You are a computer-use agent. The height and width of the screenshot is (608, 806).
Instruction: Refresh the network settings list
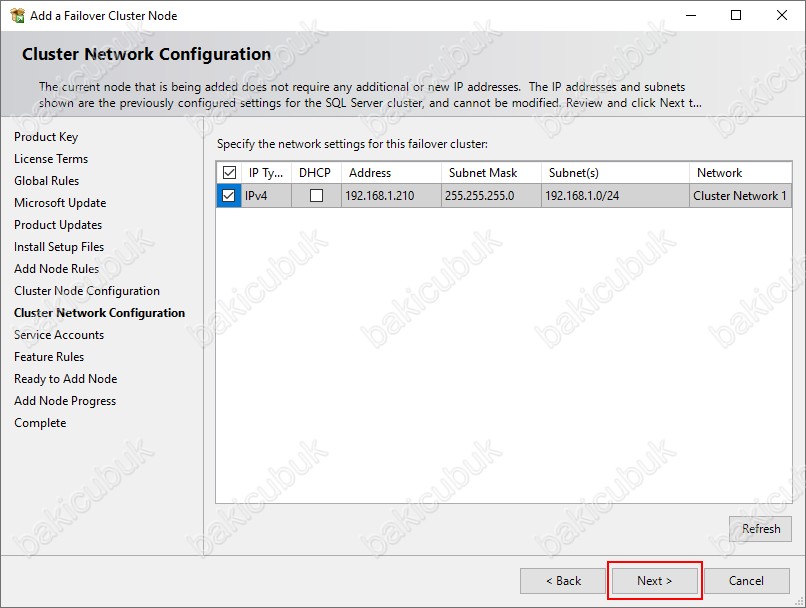tap(760, 528)
